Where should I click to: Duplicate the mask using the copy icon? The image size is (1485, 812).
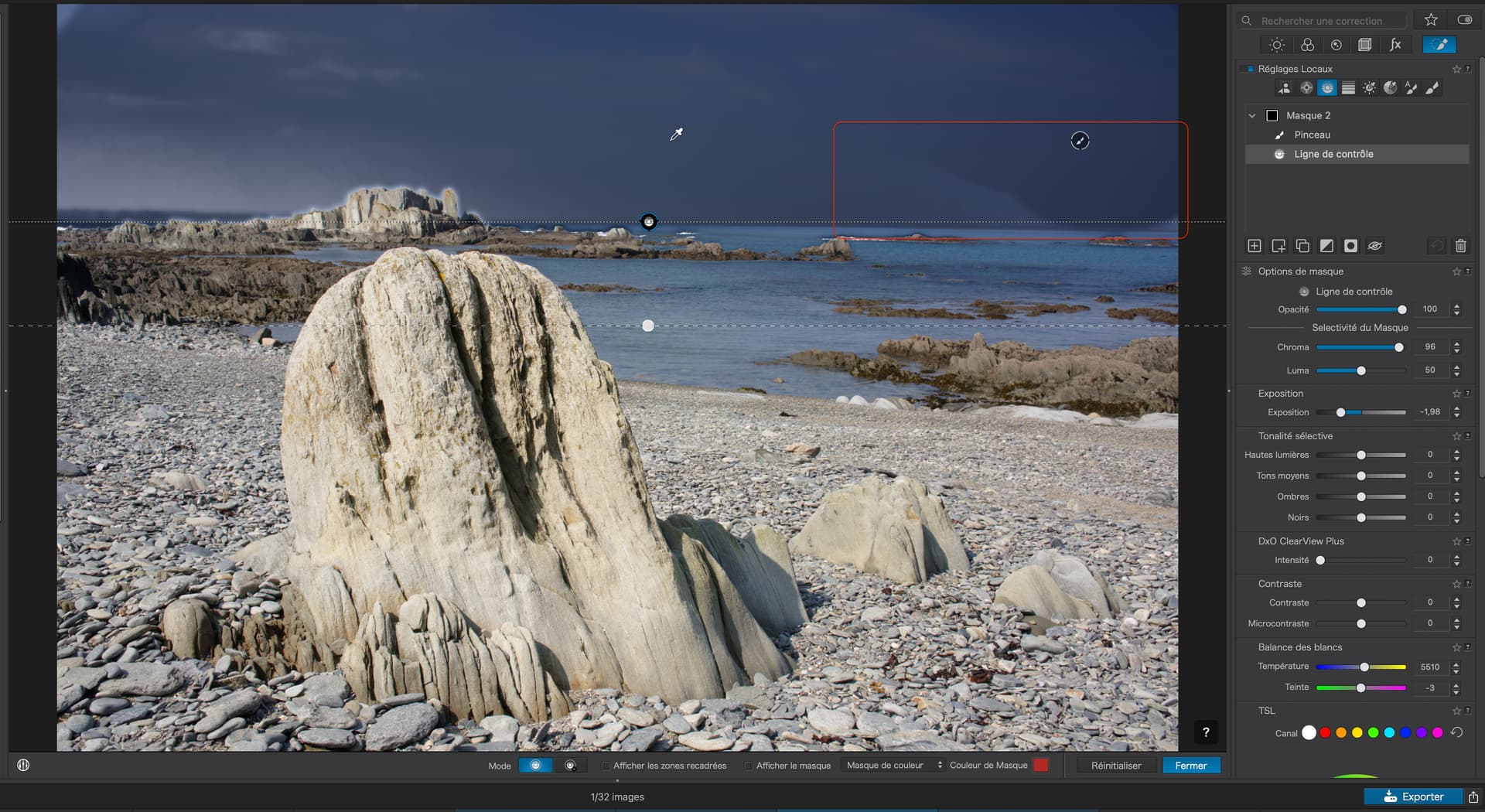1302,246
